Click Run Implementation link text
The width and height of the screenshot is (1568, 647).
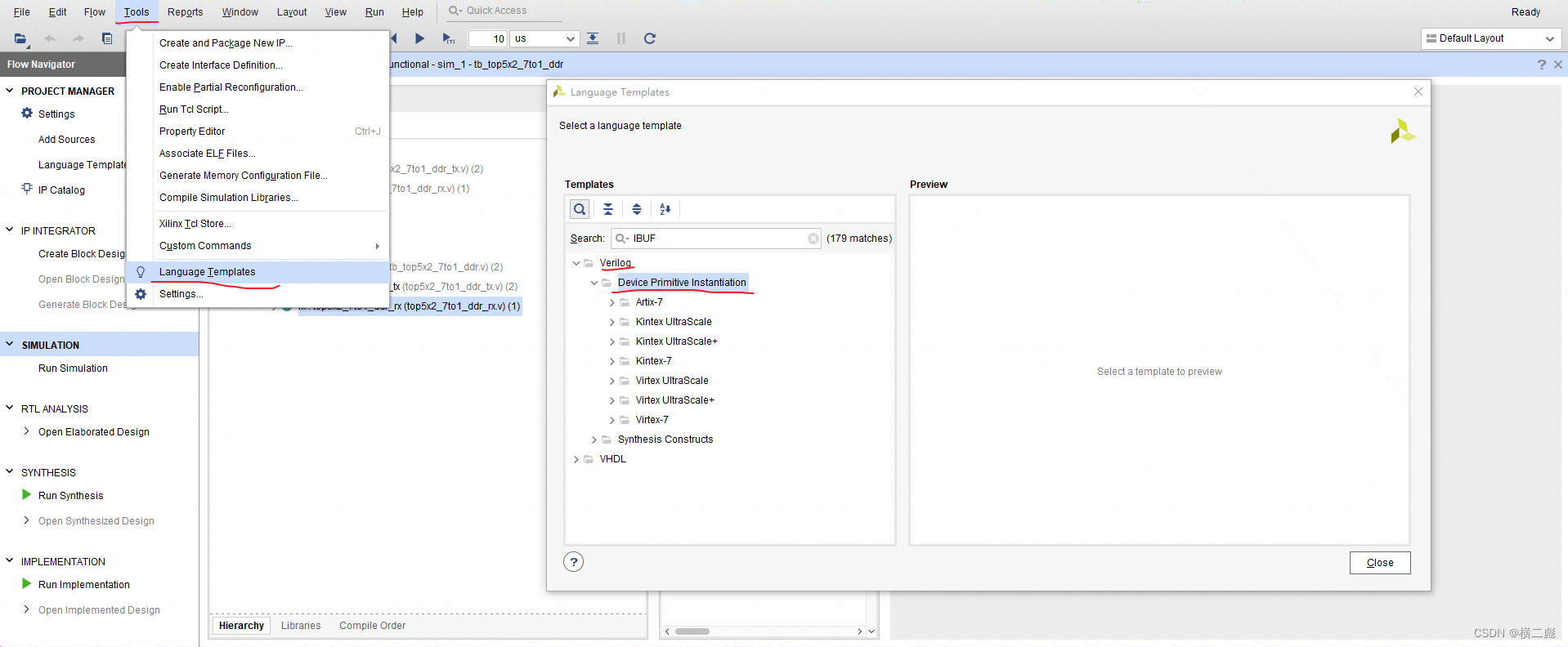click(x=84, y=585)
